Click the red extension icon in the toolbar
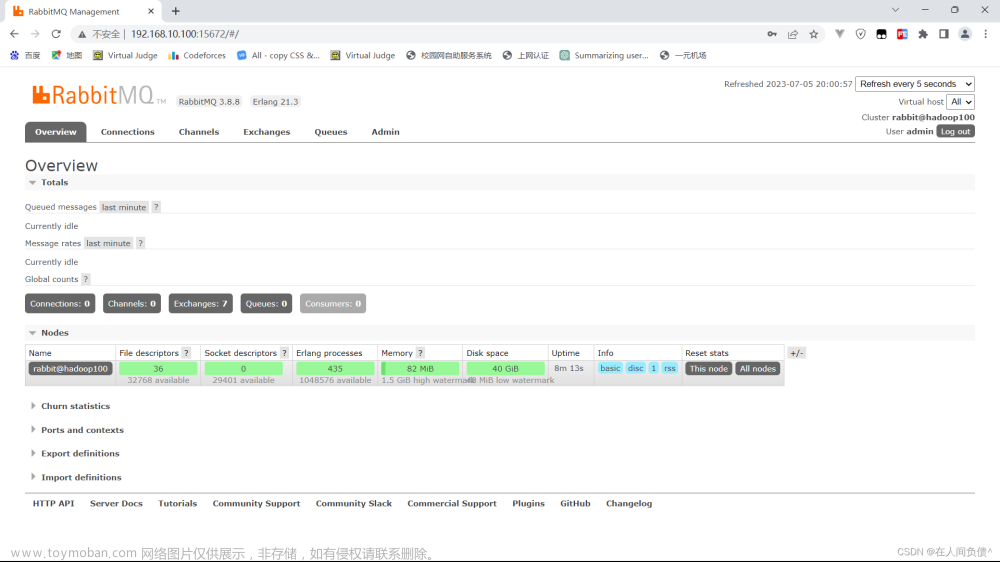The height and width of the screenshot is (562, 1000). [x=902, y=34]
